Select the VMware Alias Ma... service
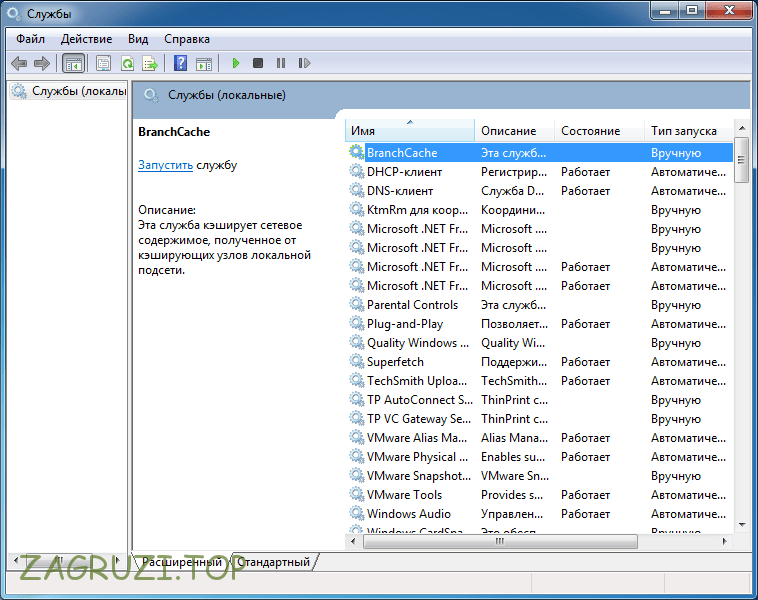758x600 pixels. 539,438
